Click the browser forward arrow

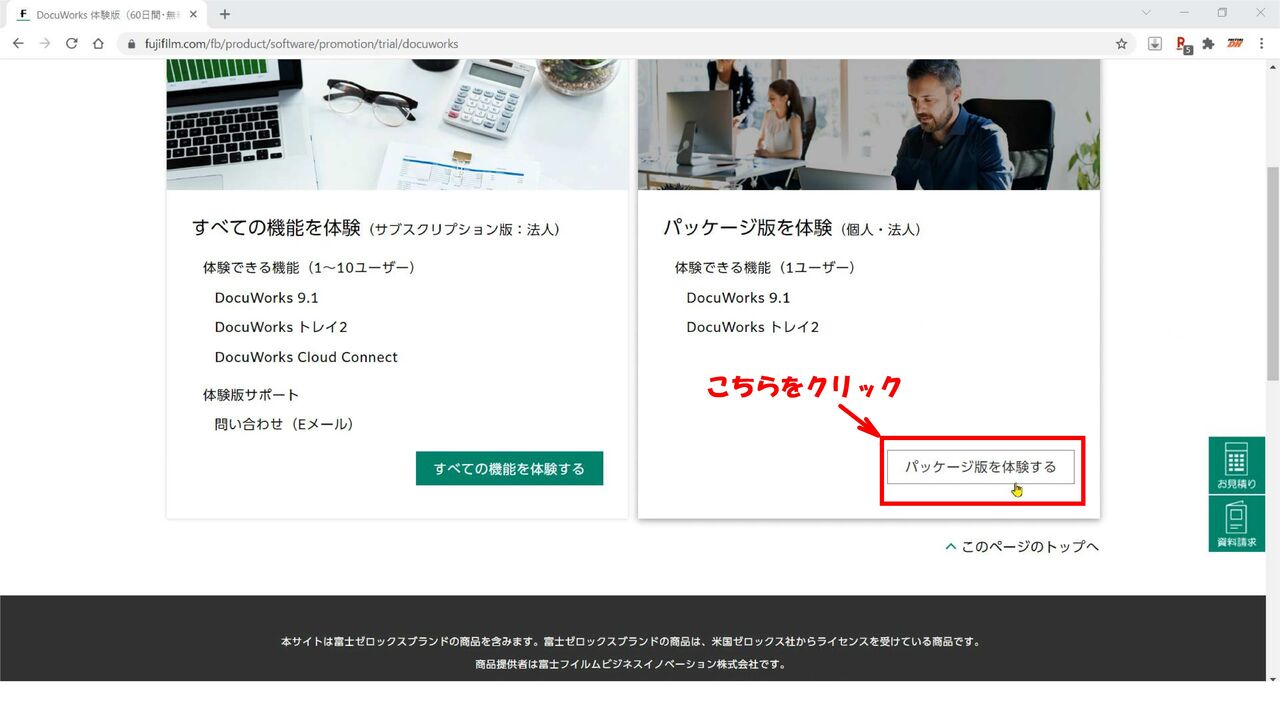point(45,44)
